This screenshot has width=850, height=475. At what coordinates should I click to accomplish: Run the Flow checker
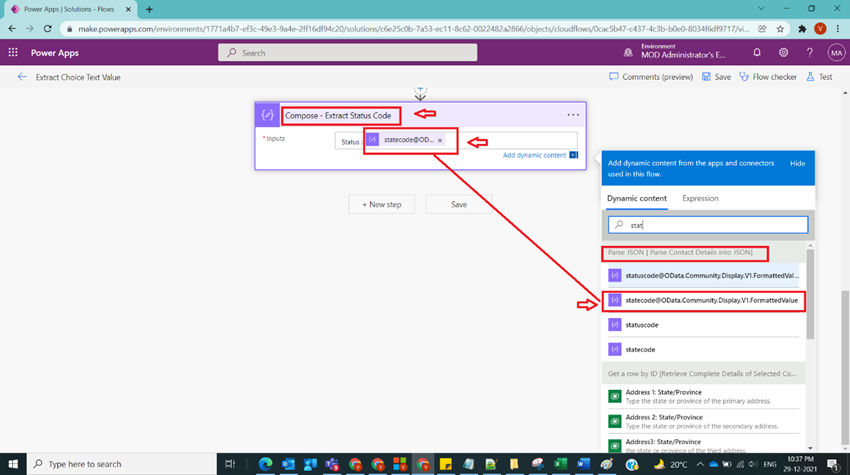(768, 77)
